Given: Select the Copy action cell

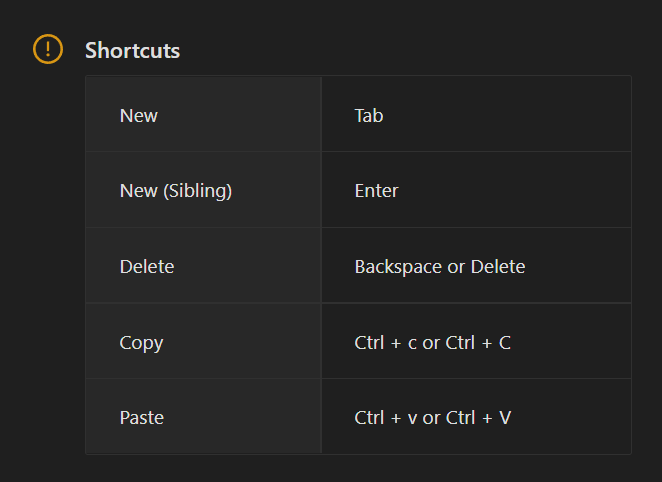Looking at the screenshot, I should coord(203,342).
